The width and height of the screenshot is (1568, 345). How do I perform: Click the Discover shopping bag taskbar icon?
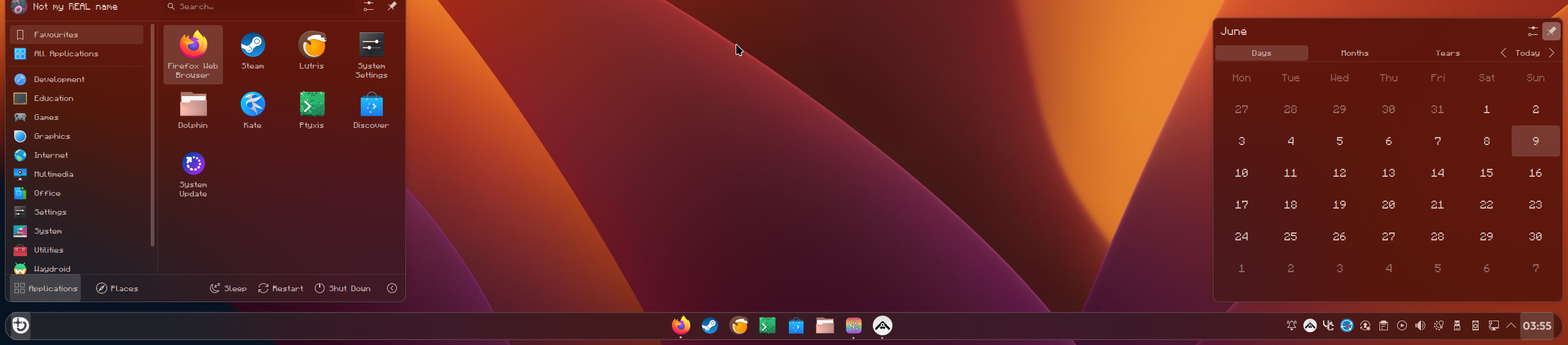(x=796, y=325)
